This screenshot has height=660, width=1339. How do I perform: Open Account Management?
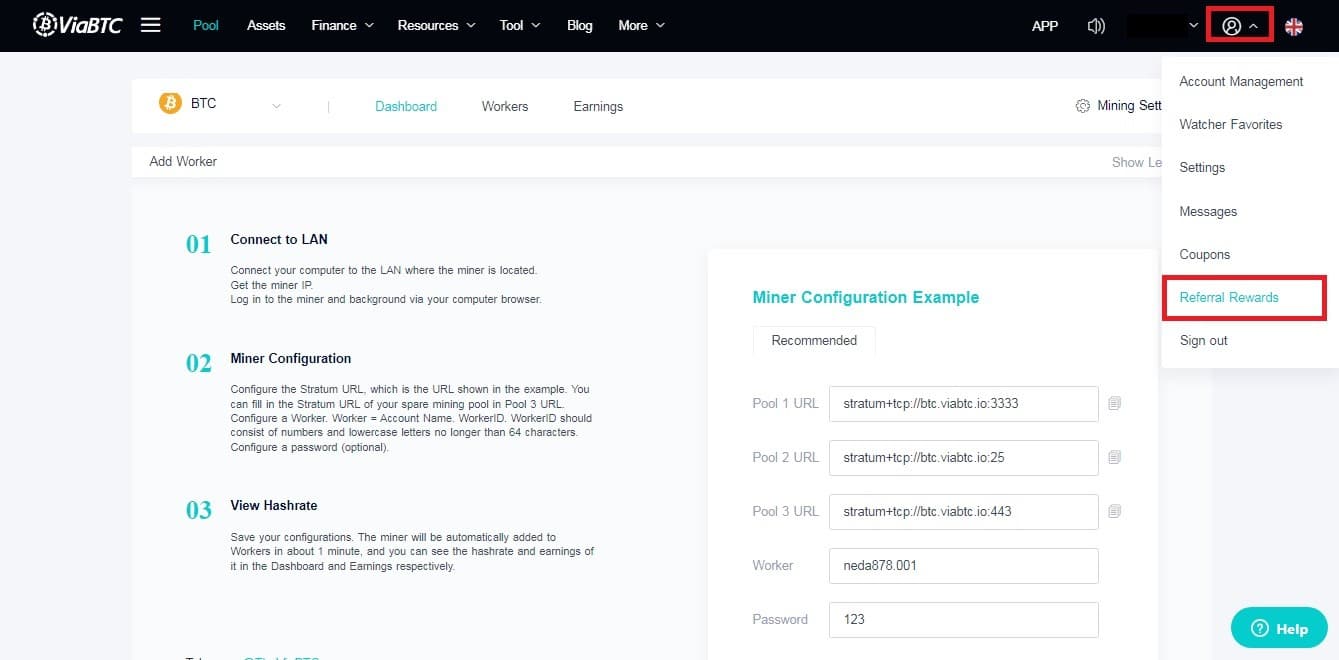(1241, 81)
